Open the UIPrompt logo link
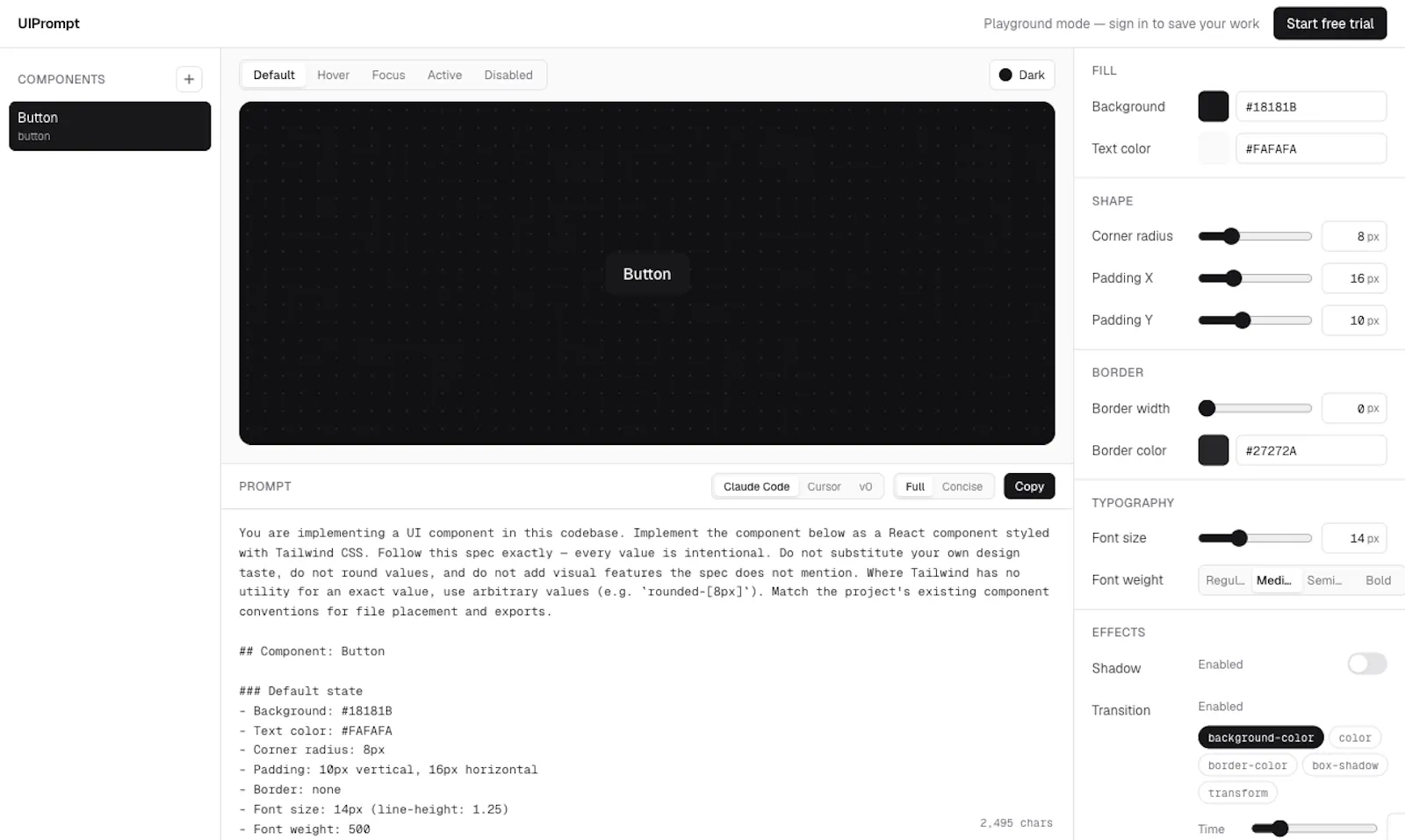 pyautogui.click(x=48, y=24)
